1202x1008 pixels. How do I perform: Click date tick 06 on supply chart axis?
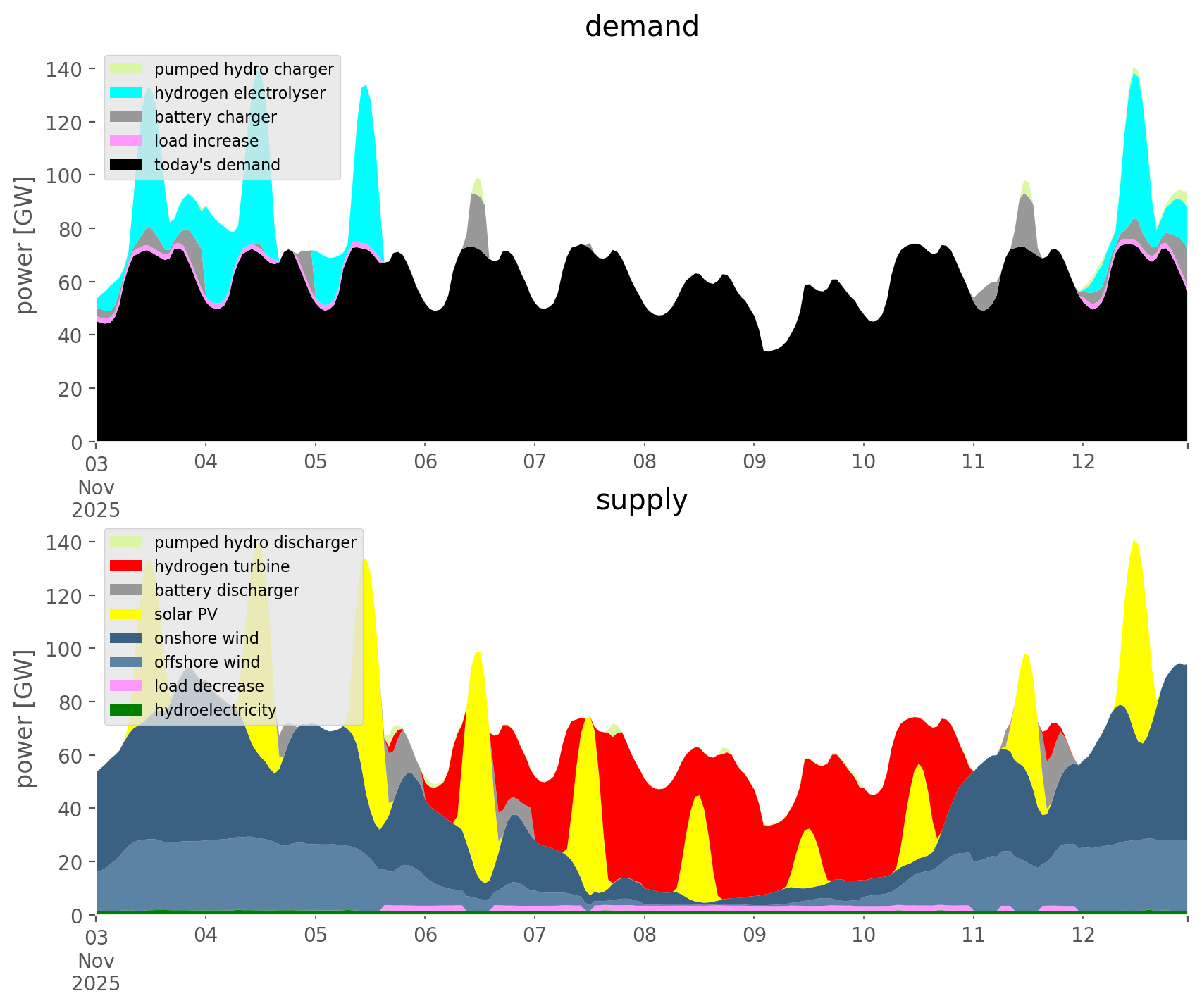point(425,935)
